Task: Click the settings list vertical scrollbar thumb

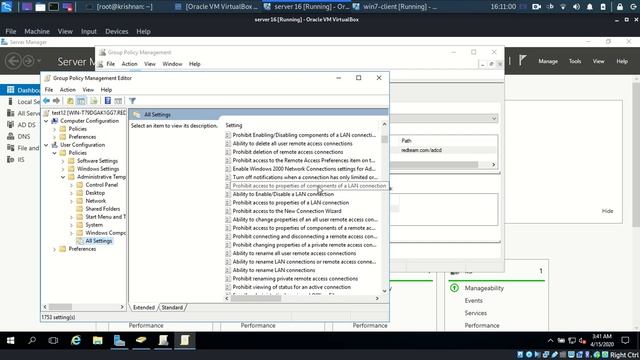Action: [x=384, y=139]
